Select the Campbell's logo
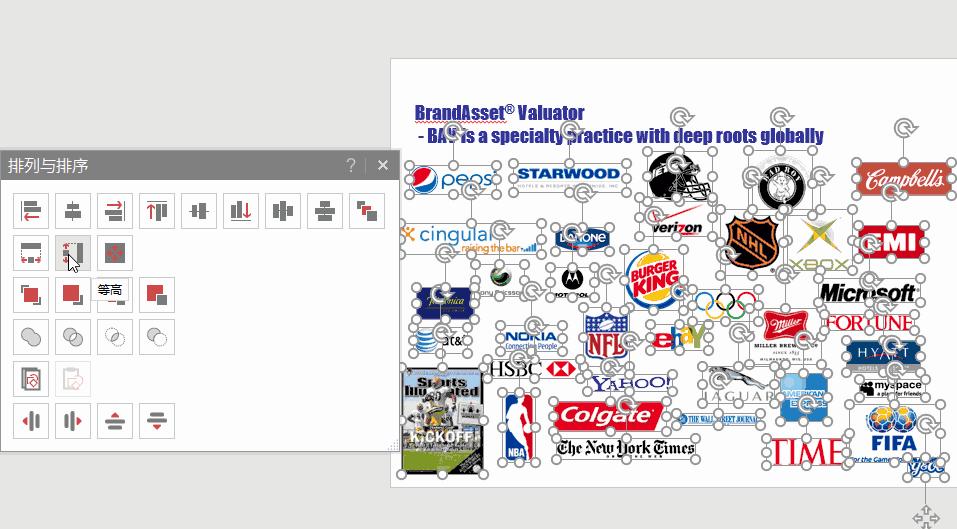 click(905, 179)
